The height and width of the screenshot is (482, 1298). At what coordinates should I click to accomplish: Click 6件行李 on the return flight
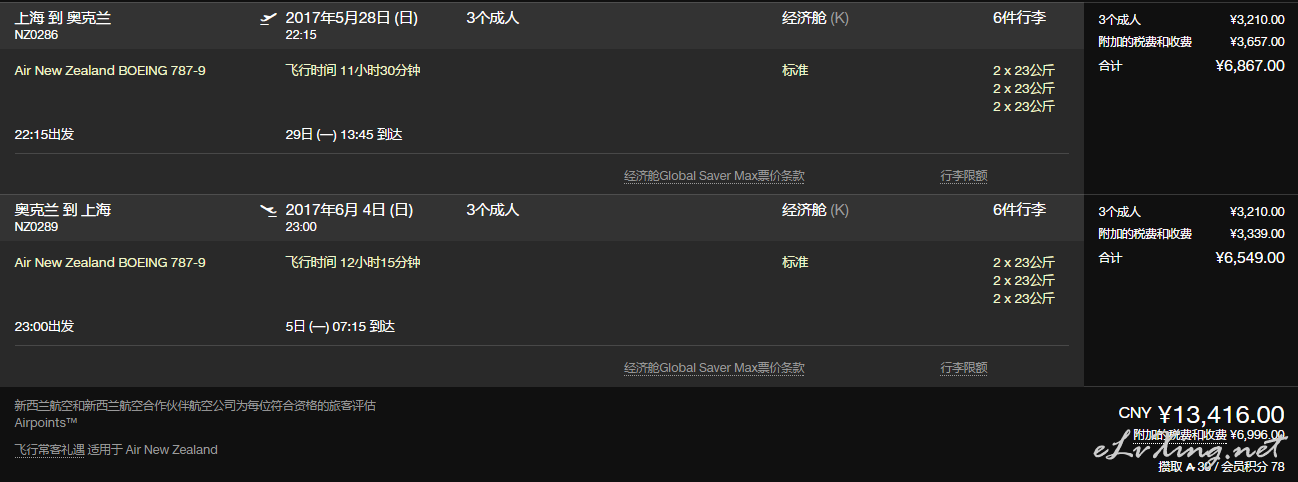coord(1020,209)
